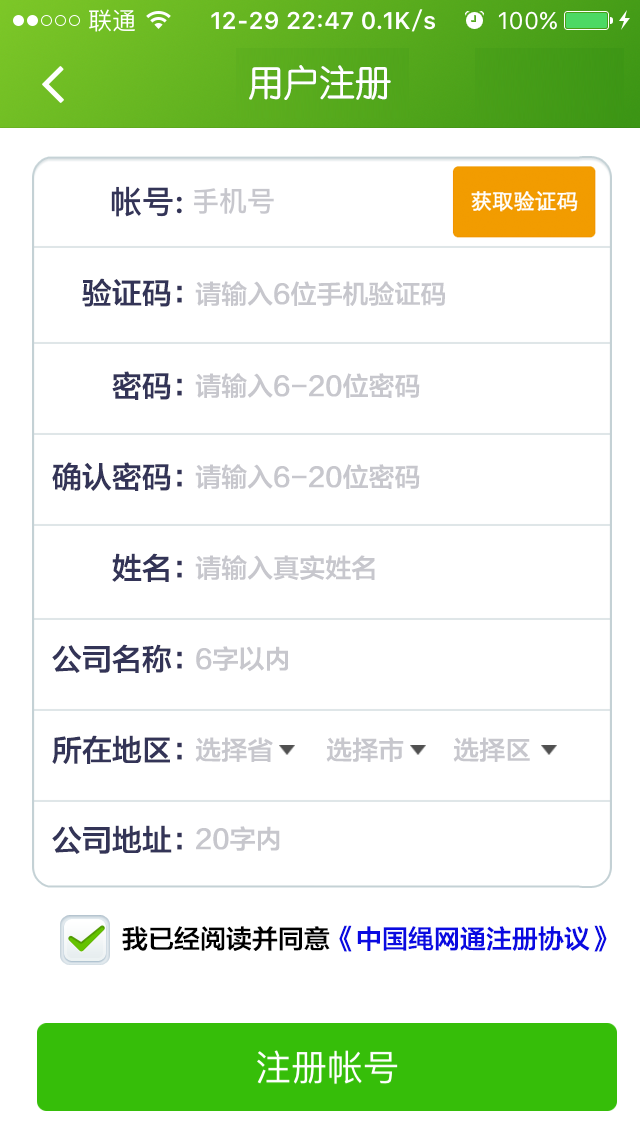Tap the battery indicator icon
Viewport: 640px width, 1136px height.
coord(586,20)
